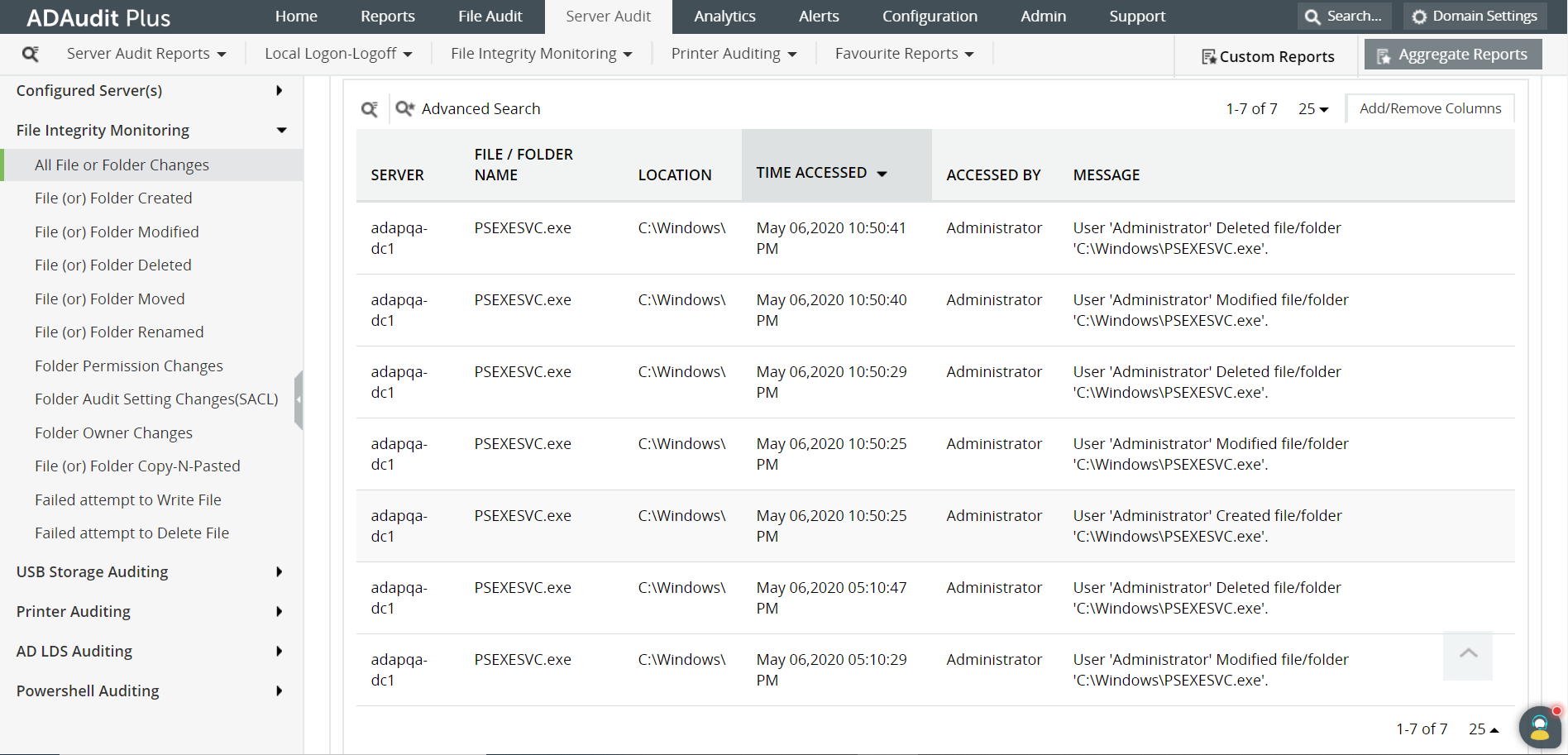Open the Analytics tab

(x=725, y=17)
